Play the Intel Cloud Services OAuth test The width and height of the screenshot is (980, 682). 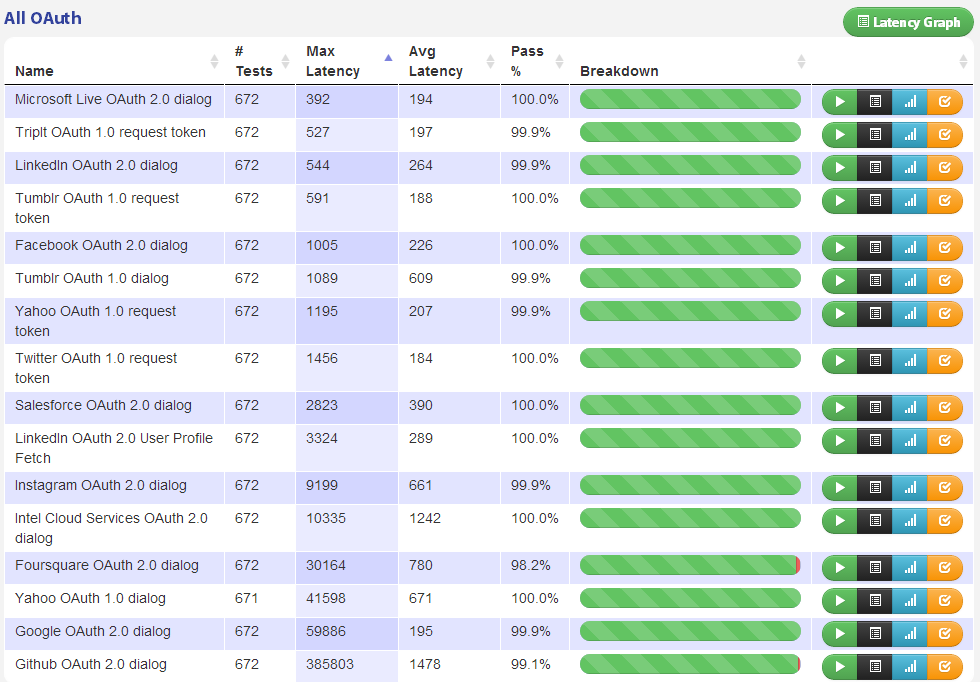(x=839, y=521)
